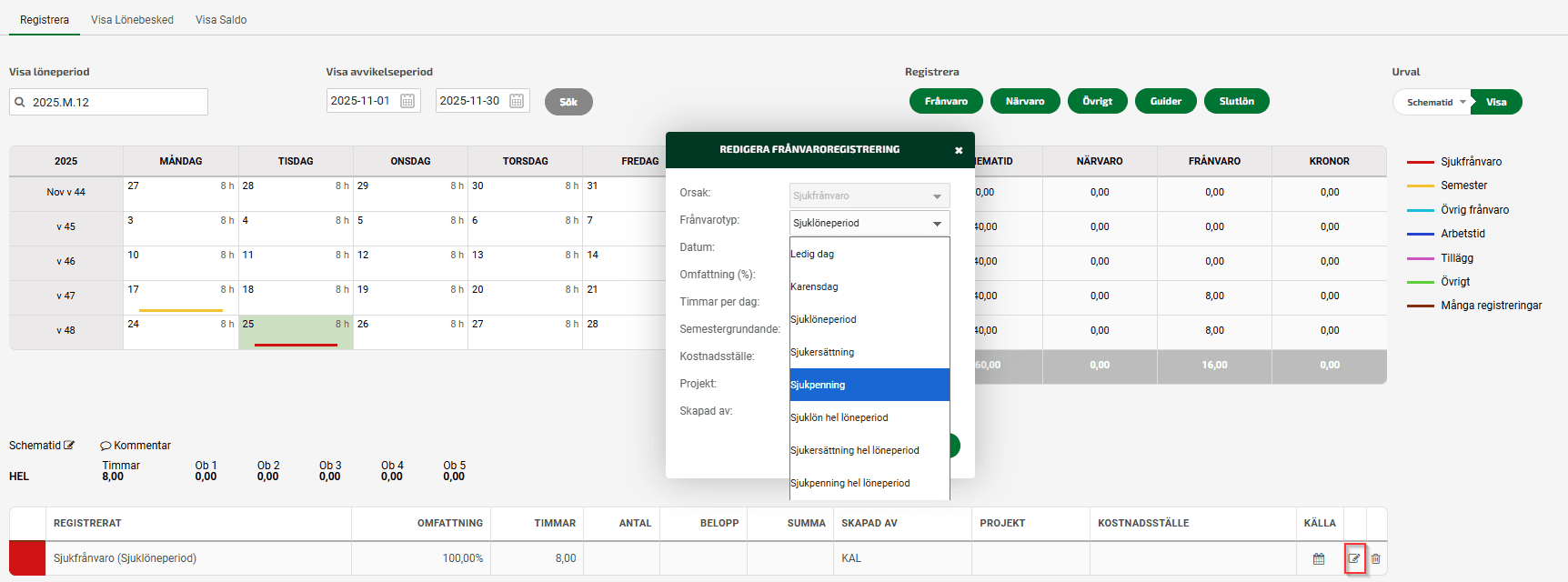Switch to Visa Saldo tab
Screen dimensions: 1568x582
pyautogui.click(x=221, y=19)
